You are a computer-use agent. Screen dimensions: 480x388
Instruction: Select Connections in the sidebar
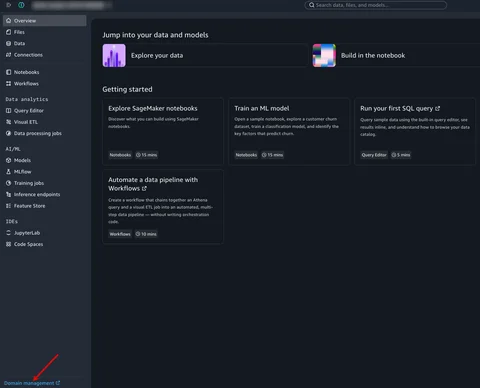click(28, 55)
